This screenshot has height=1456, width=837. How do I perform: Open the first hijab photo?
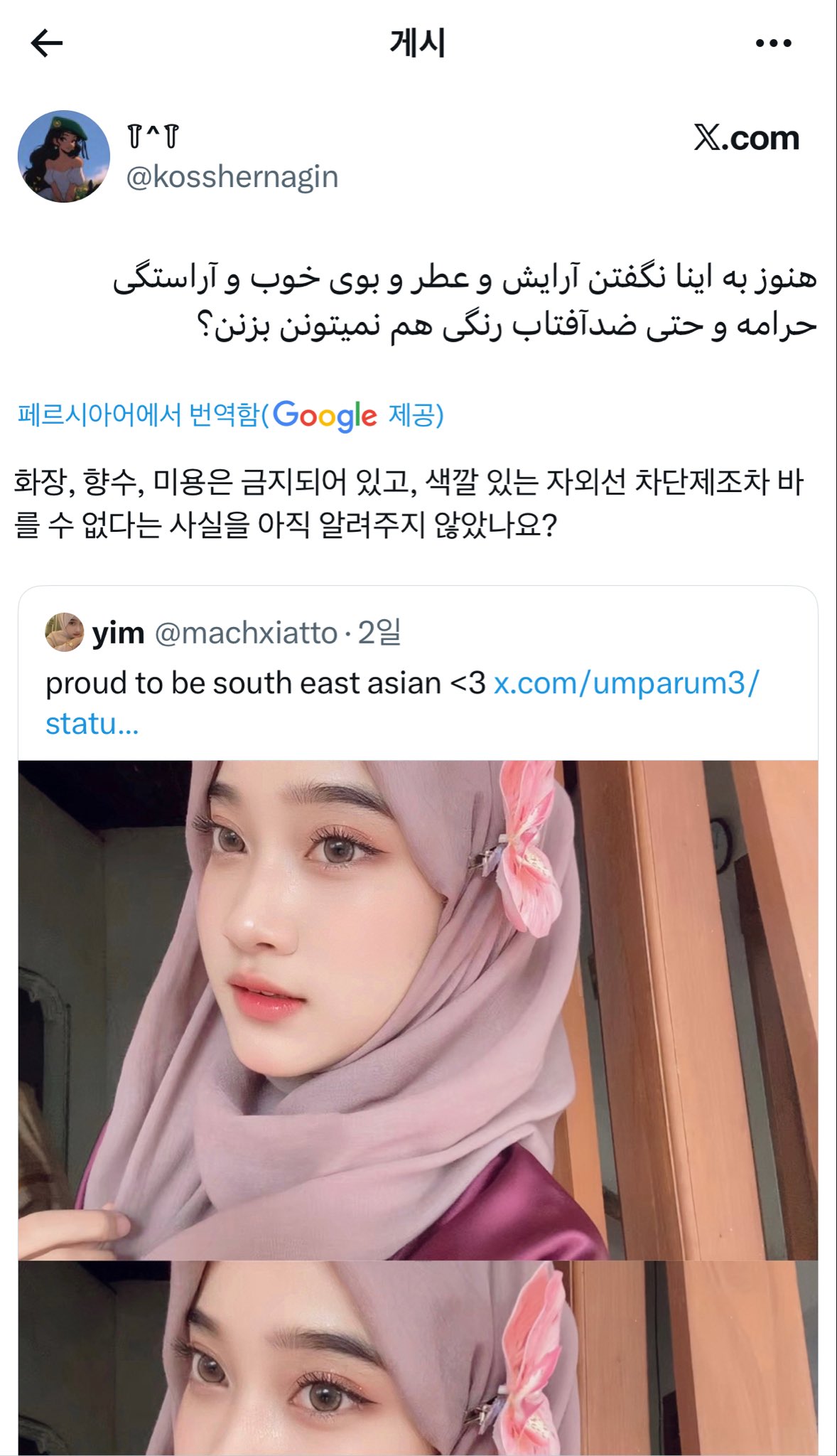click(x=418, y=1010)
